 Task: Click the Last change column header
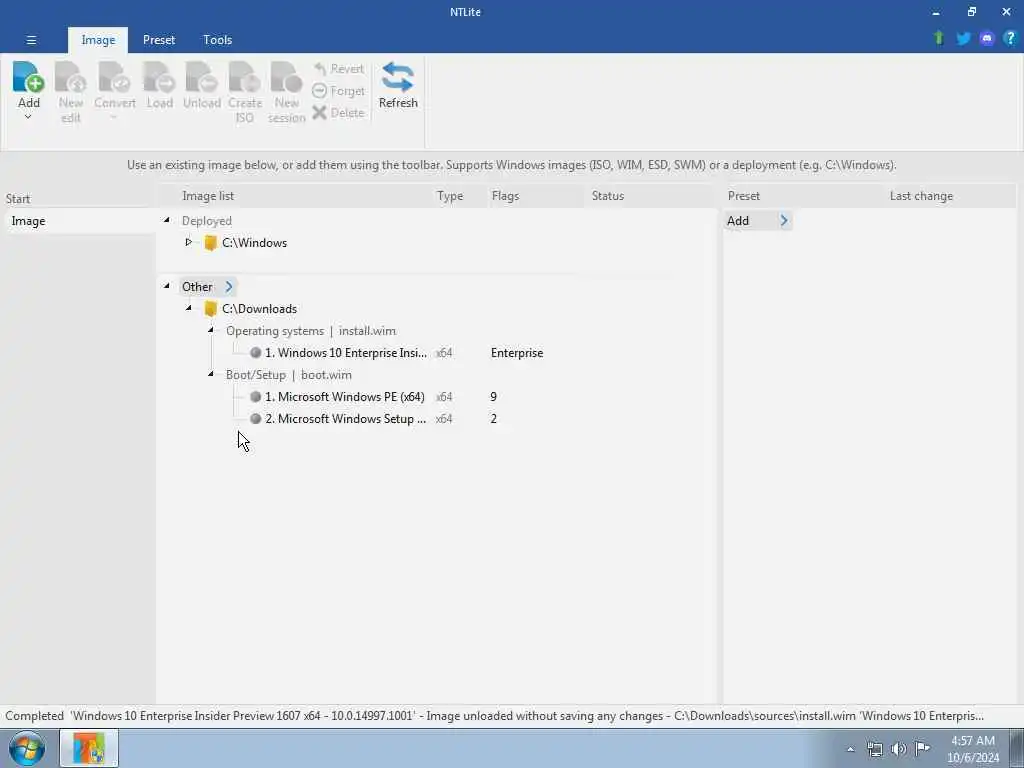(921, 196)
